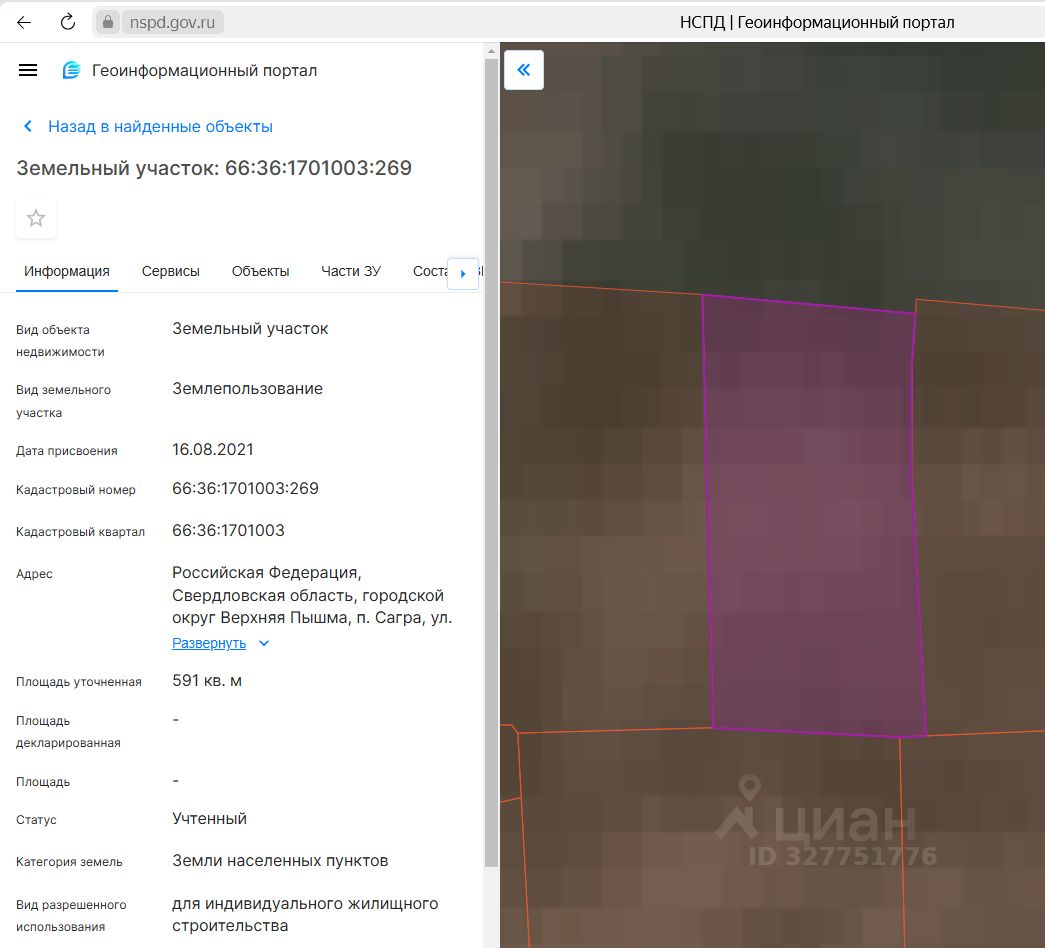Click the Геоинформационный портал header title
This screenshot has height=948, width=1045.
[204, 71]
